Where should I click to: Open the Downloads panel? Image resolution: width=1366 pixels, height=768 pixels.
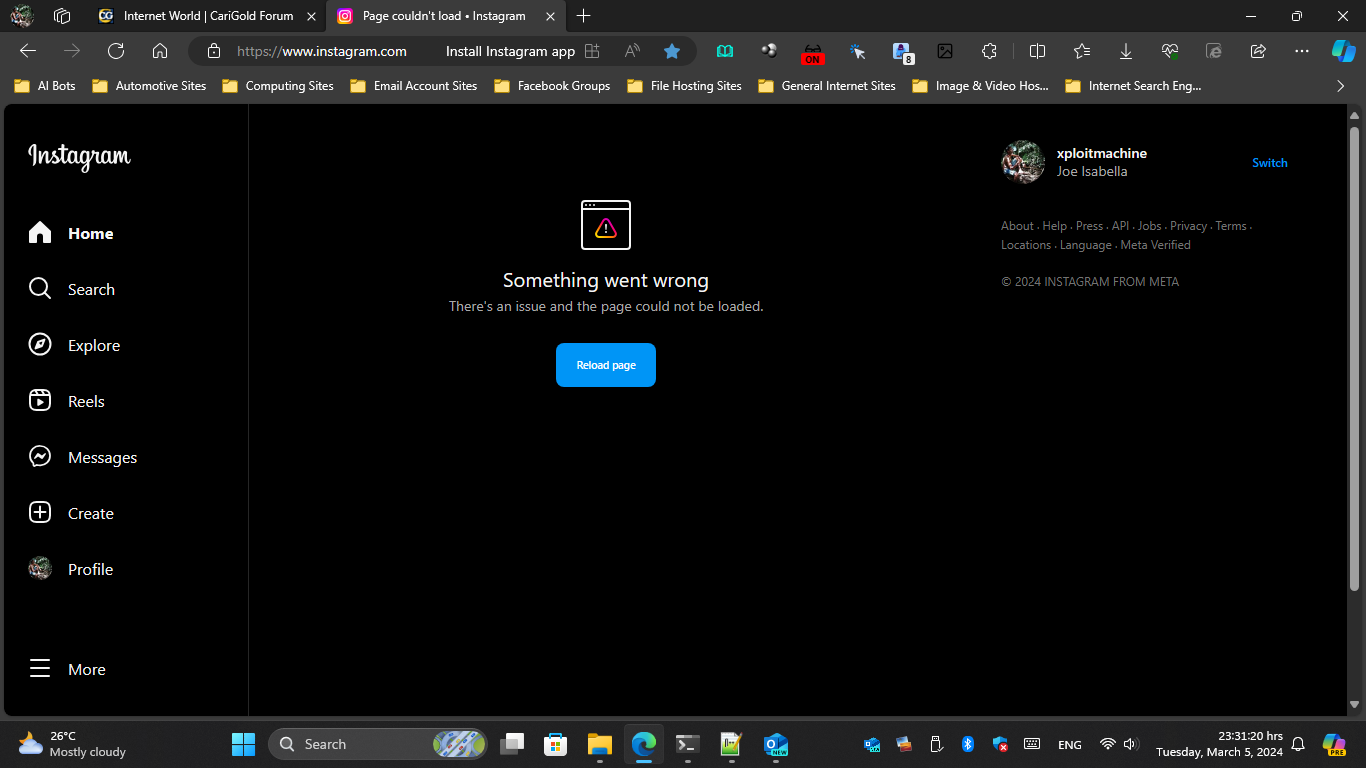pyautogui.click(x=1126, y=51)
